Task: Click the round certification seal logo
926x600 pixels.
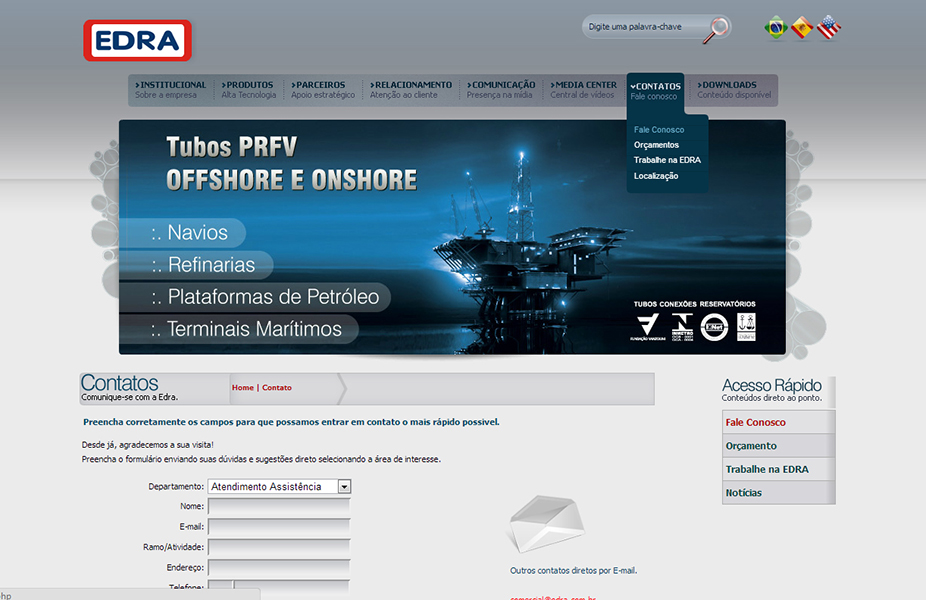Action: (714, 327)
